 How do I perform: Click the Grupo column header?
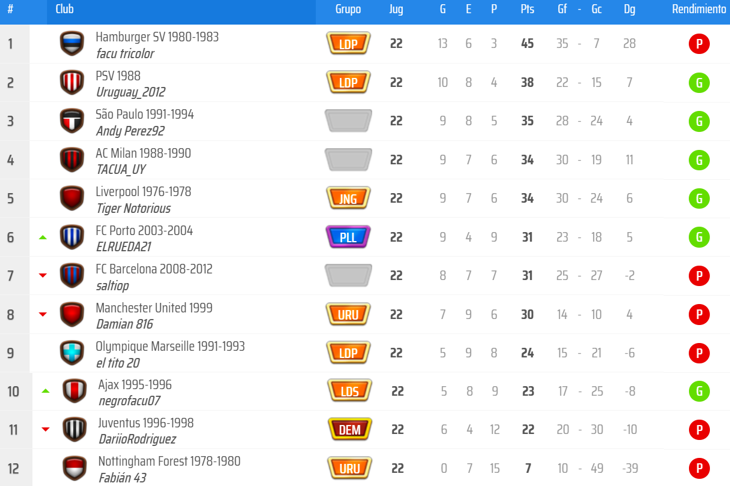click(348, 9)
